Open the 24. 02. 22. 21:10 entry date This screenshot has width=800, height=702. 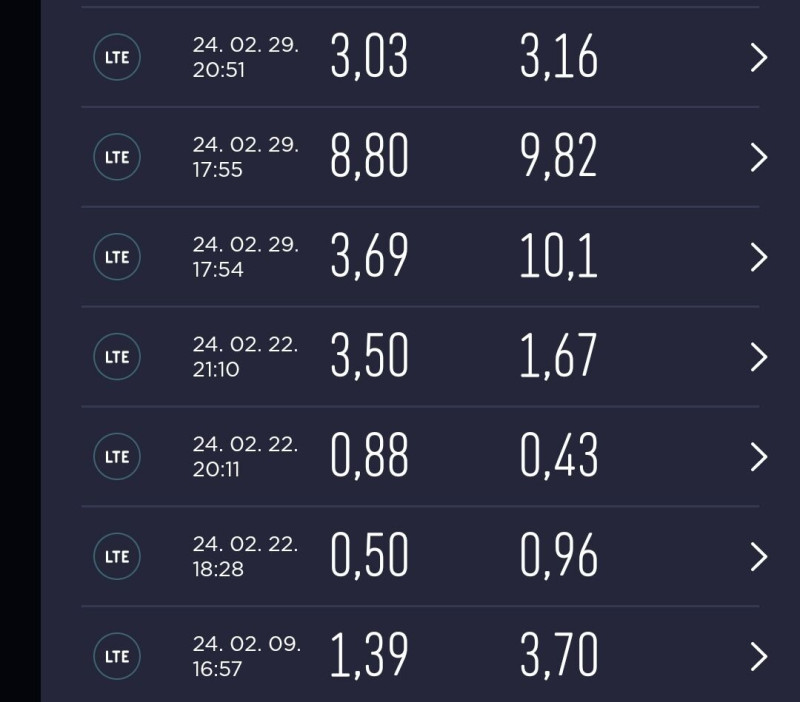(245, 357)
